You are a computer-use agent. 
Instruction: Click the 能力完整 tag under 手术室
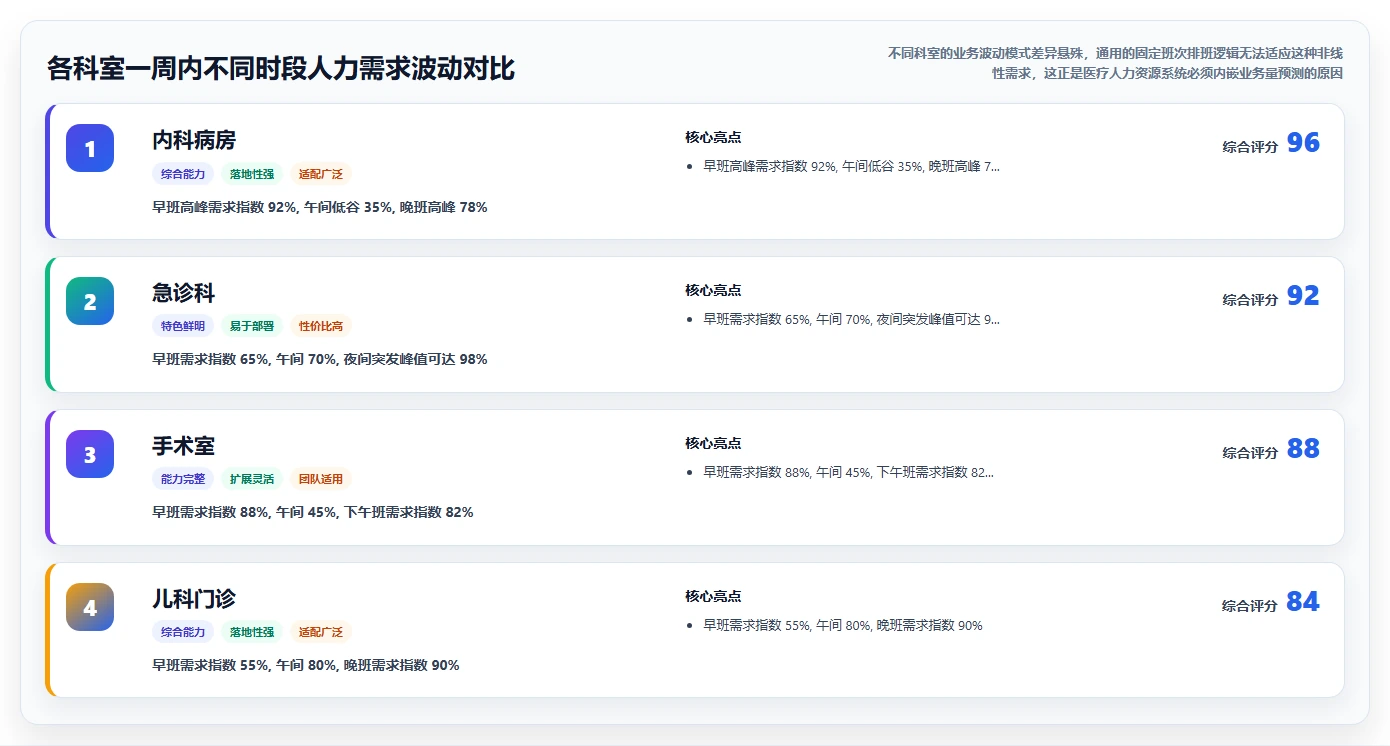click(x=183, y=479)
